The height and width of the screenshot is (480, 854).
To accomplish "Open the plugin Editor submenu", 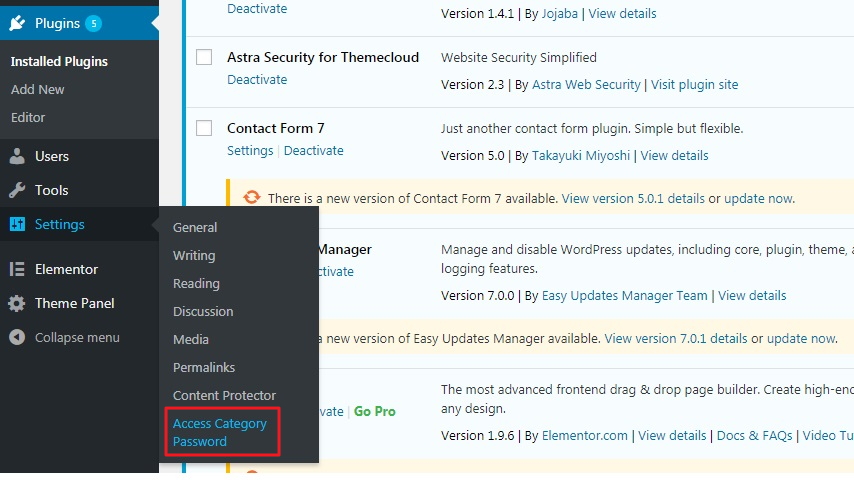I will point(28,117).
